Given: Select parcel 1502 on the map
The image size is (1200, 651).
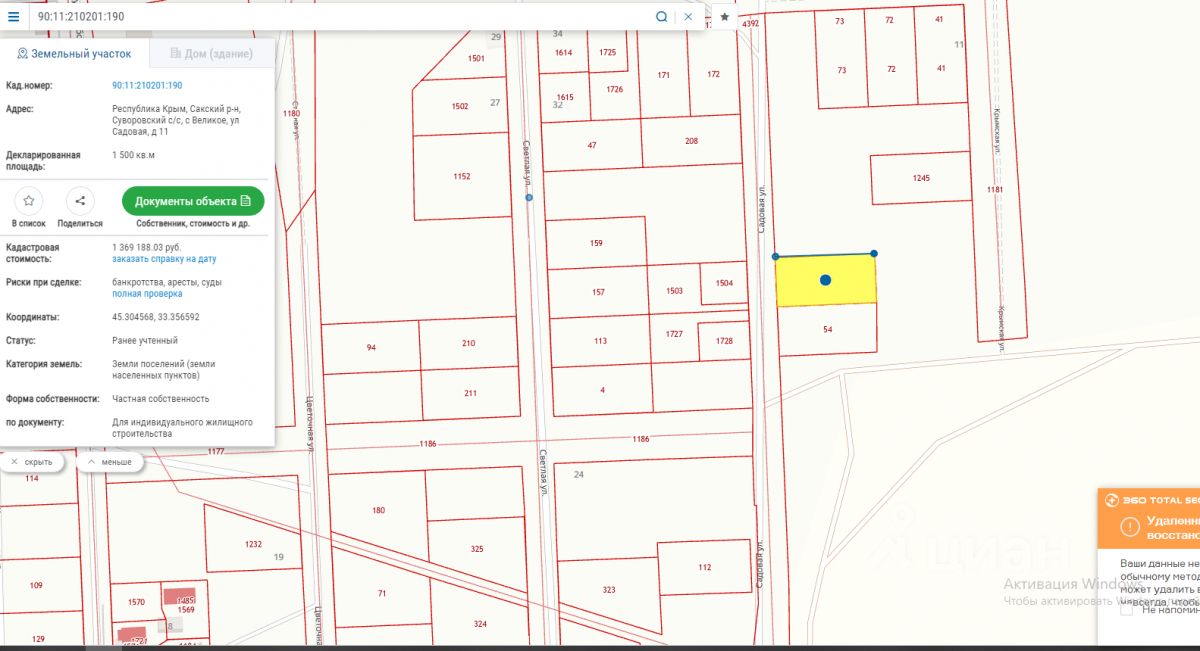Looking at the screenshot, I should coord(460,106).
